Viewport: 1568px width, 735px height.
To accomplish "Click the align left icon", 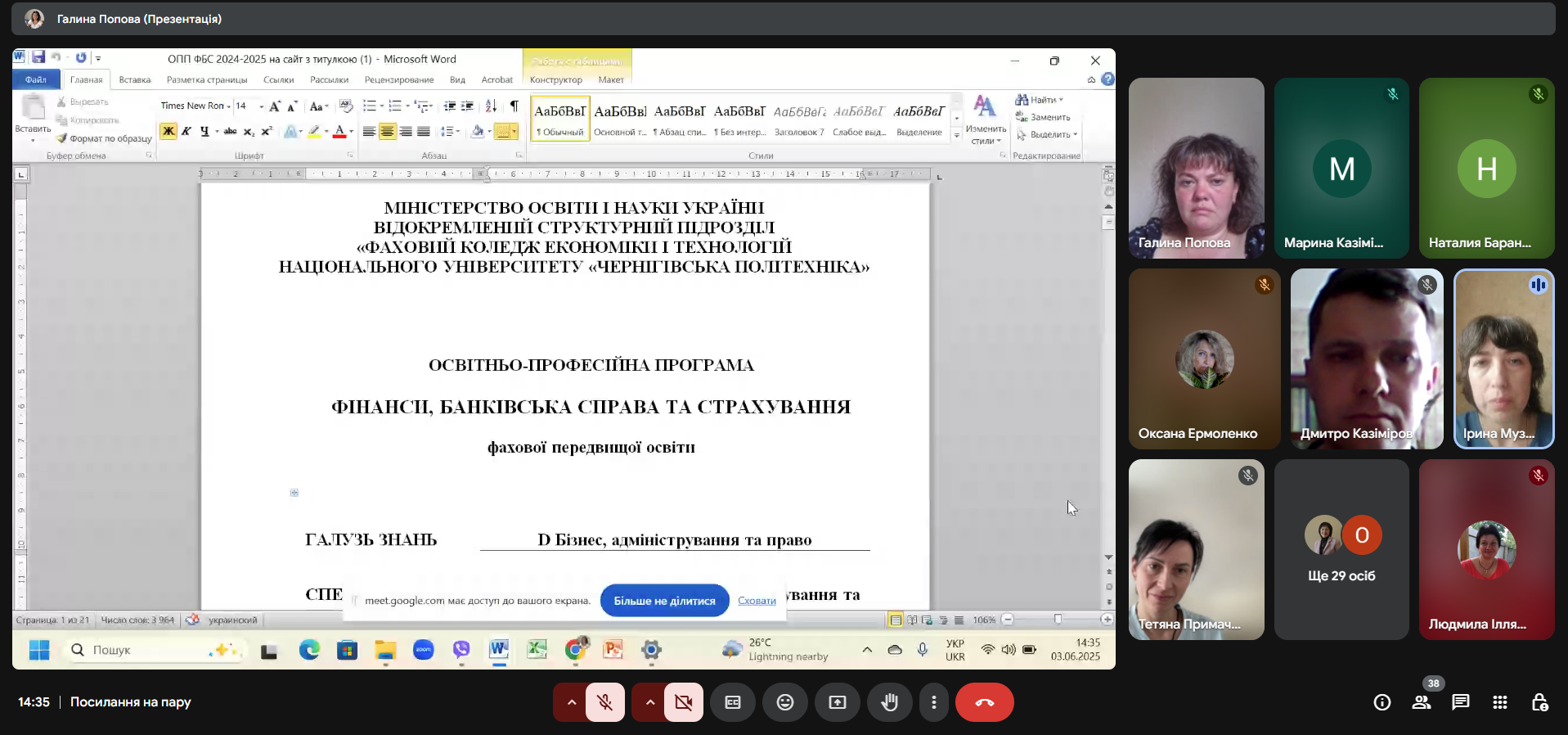I will point(369,131).
